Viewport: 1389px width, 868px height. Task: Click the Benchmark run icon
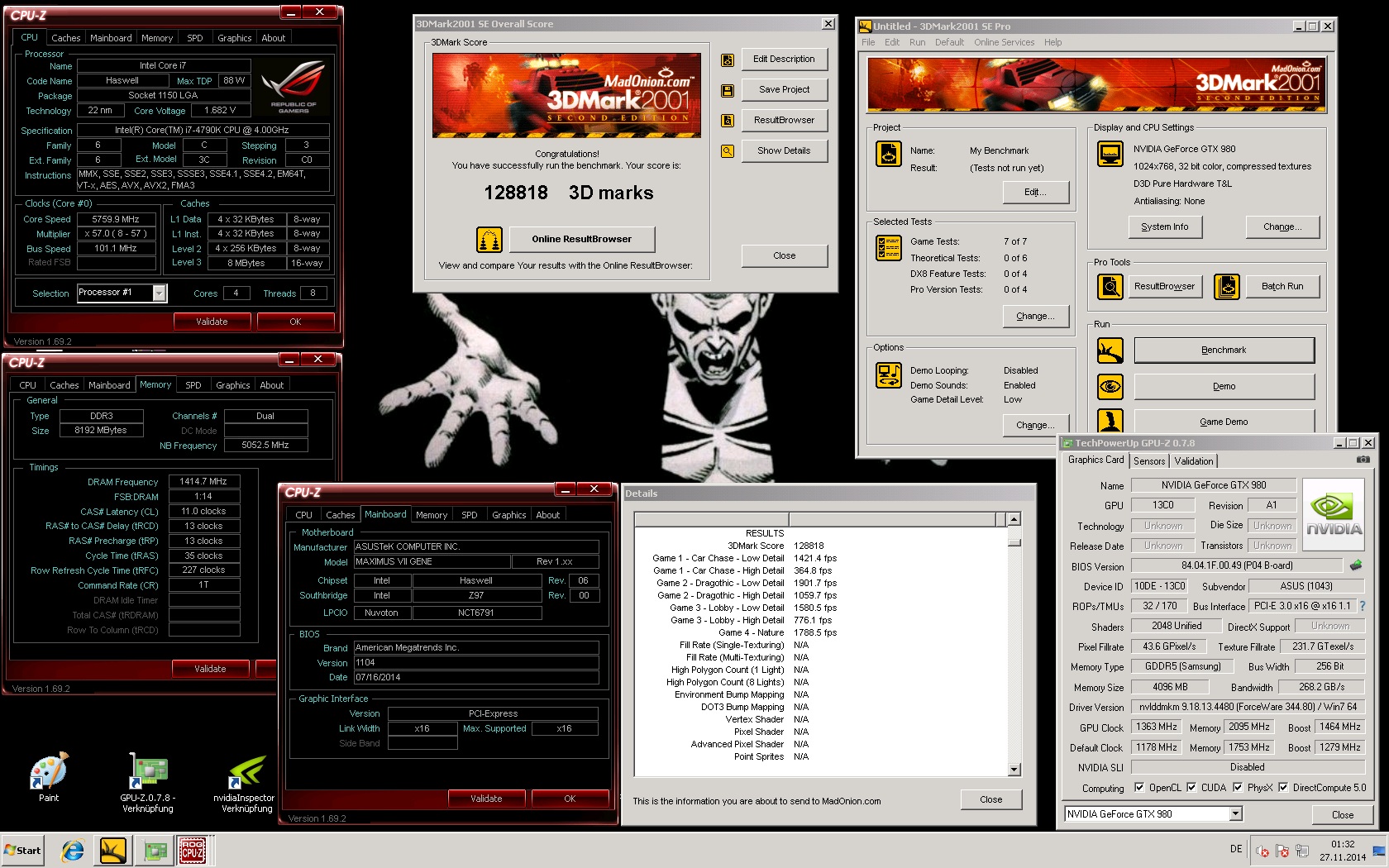click(x=1110, y=351)
